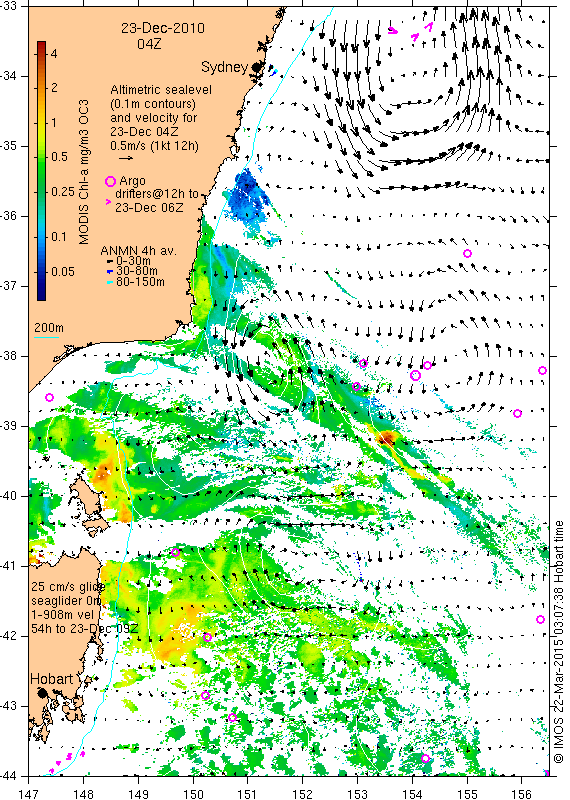Click the colorbar tick label "0.05"

[63, 271]
